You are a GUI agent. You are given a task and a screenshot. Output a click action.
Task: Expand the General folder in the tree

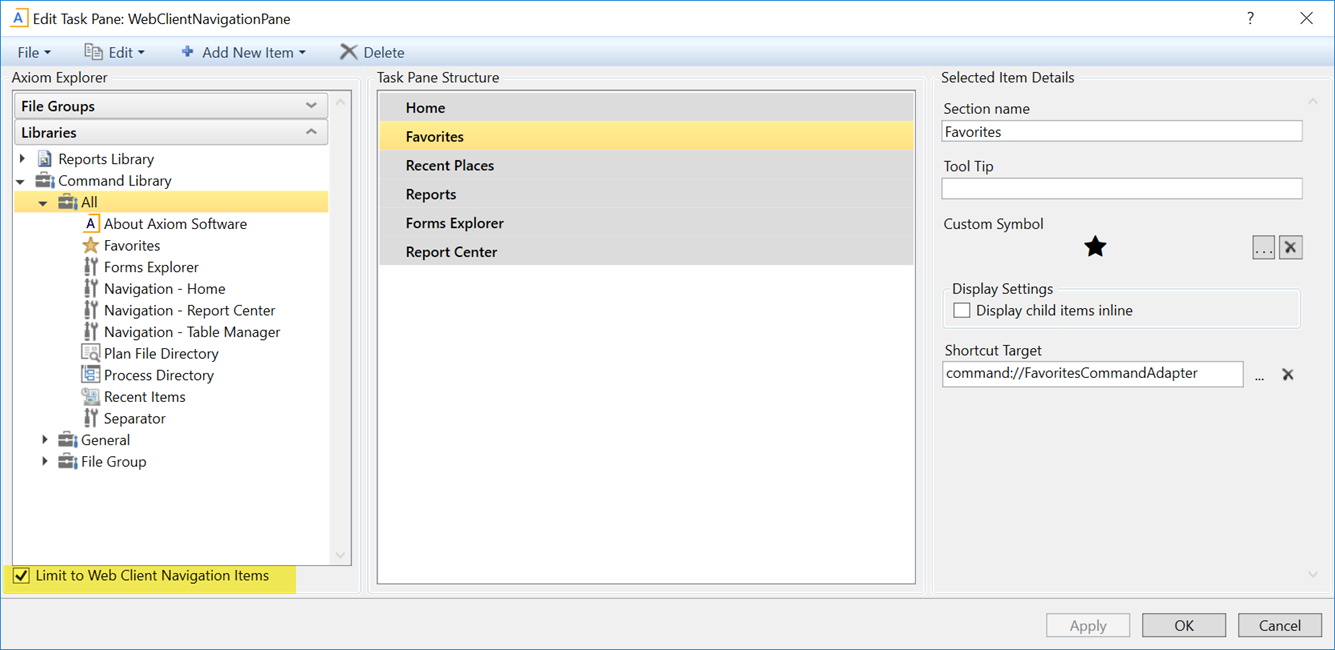tap(44, 440)
